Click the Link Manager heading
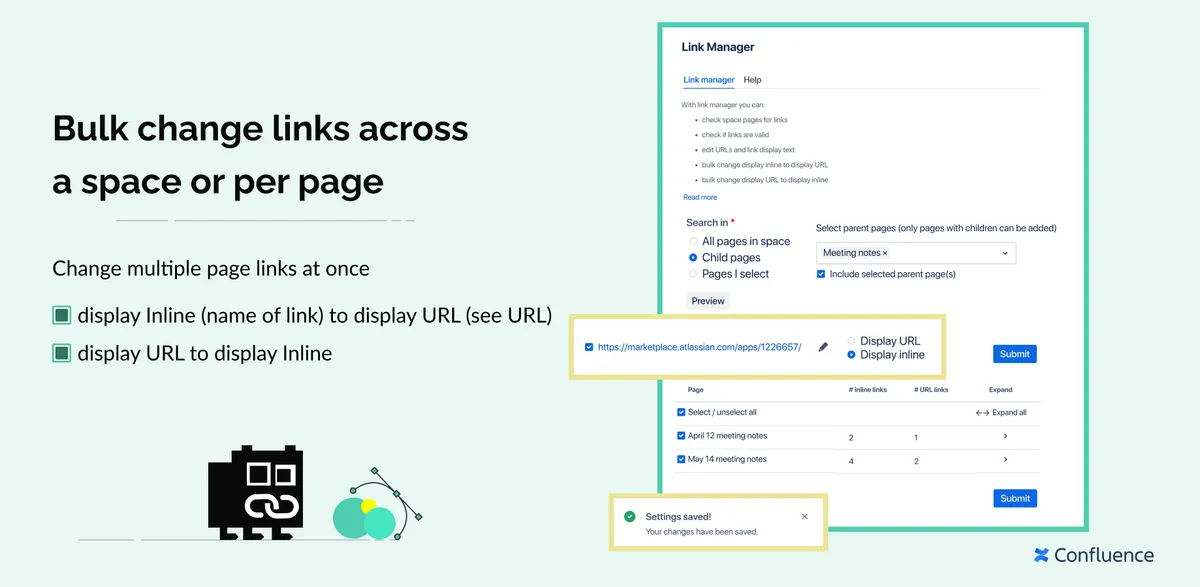The height and width of the screenshot is (587, 1200). [x=718, y=47]
